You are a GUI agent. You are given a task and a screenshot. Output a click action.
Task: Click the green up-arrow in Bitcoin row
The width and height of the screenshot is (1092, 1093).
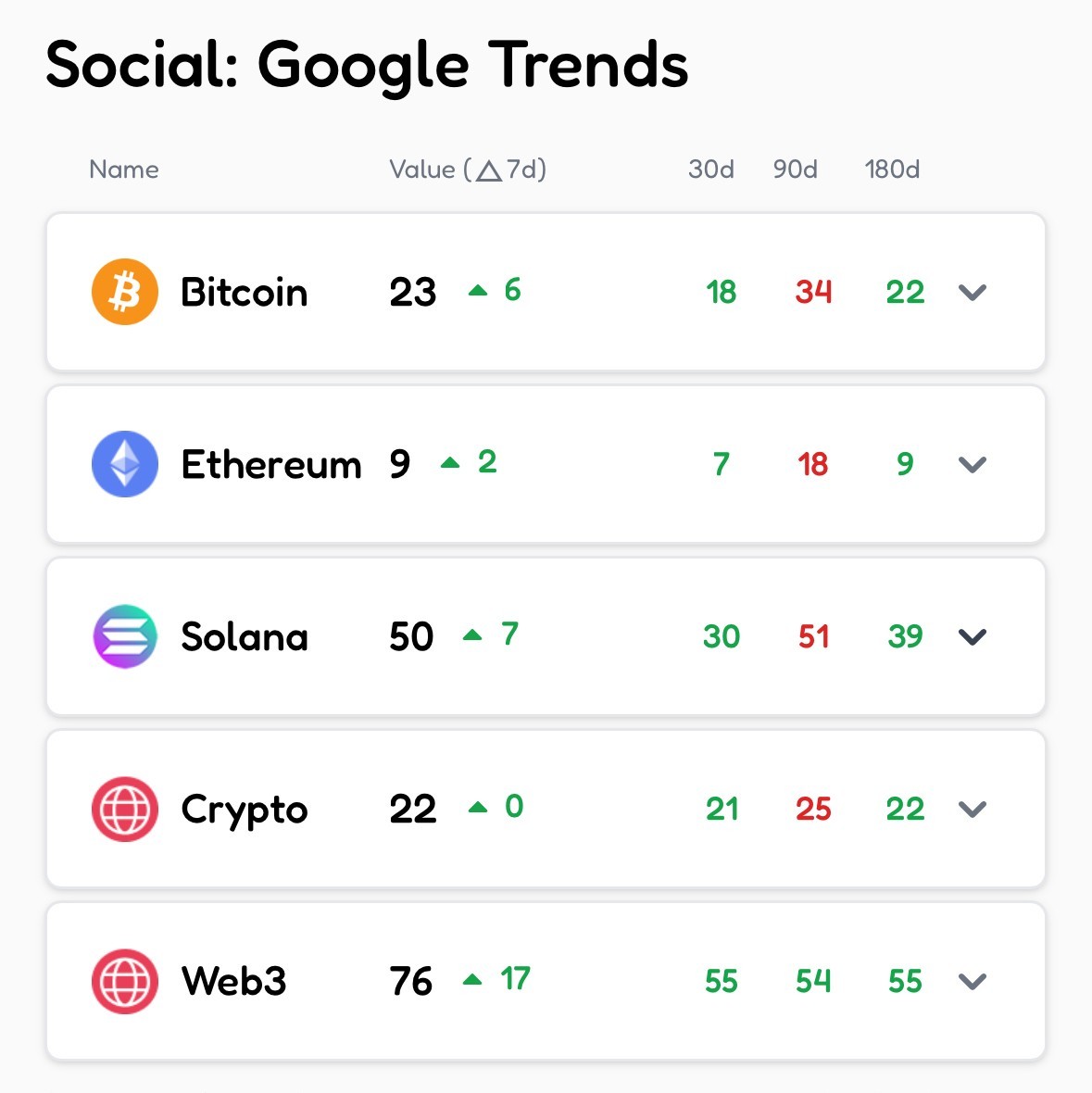pos(478,291)
